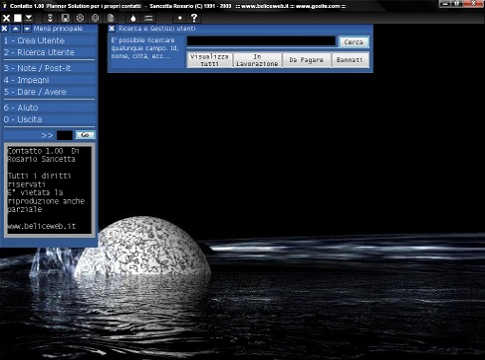This screenshot has height=360, width=485.
Task: Click the In Lavorazione button
Action: (x=257, y=60)
